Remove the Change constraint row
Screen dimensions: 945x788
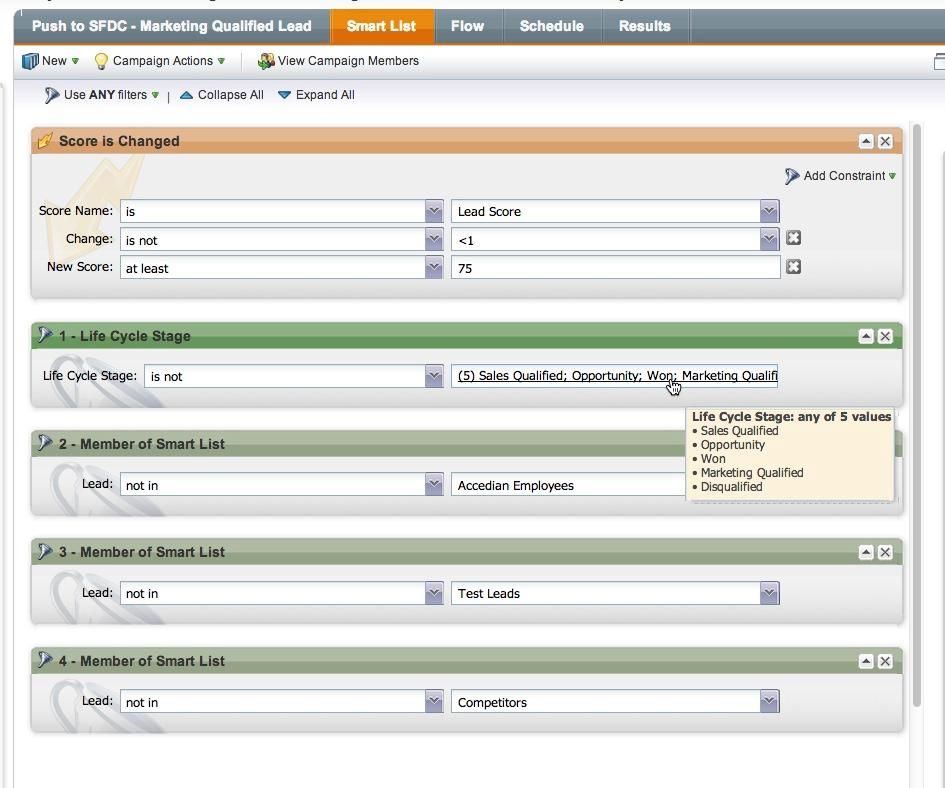(794, 238)
